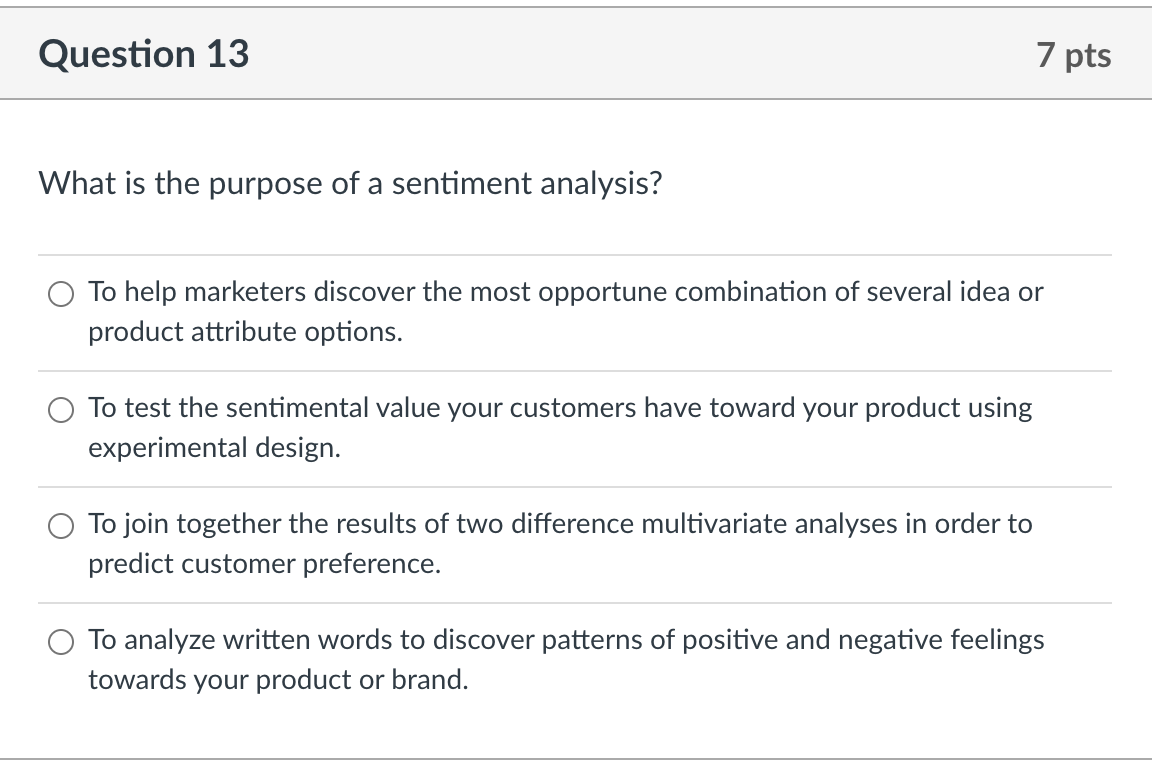The image size is (1152, 764).
Task: Click the Question 13 heading
Action: (x=143, y=54)
